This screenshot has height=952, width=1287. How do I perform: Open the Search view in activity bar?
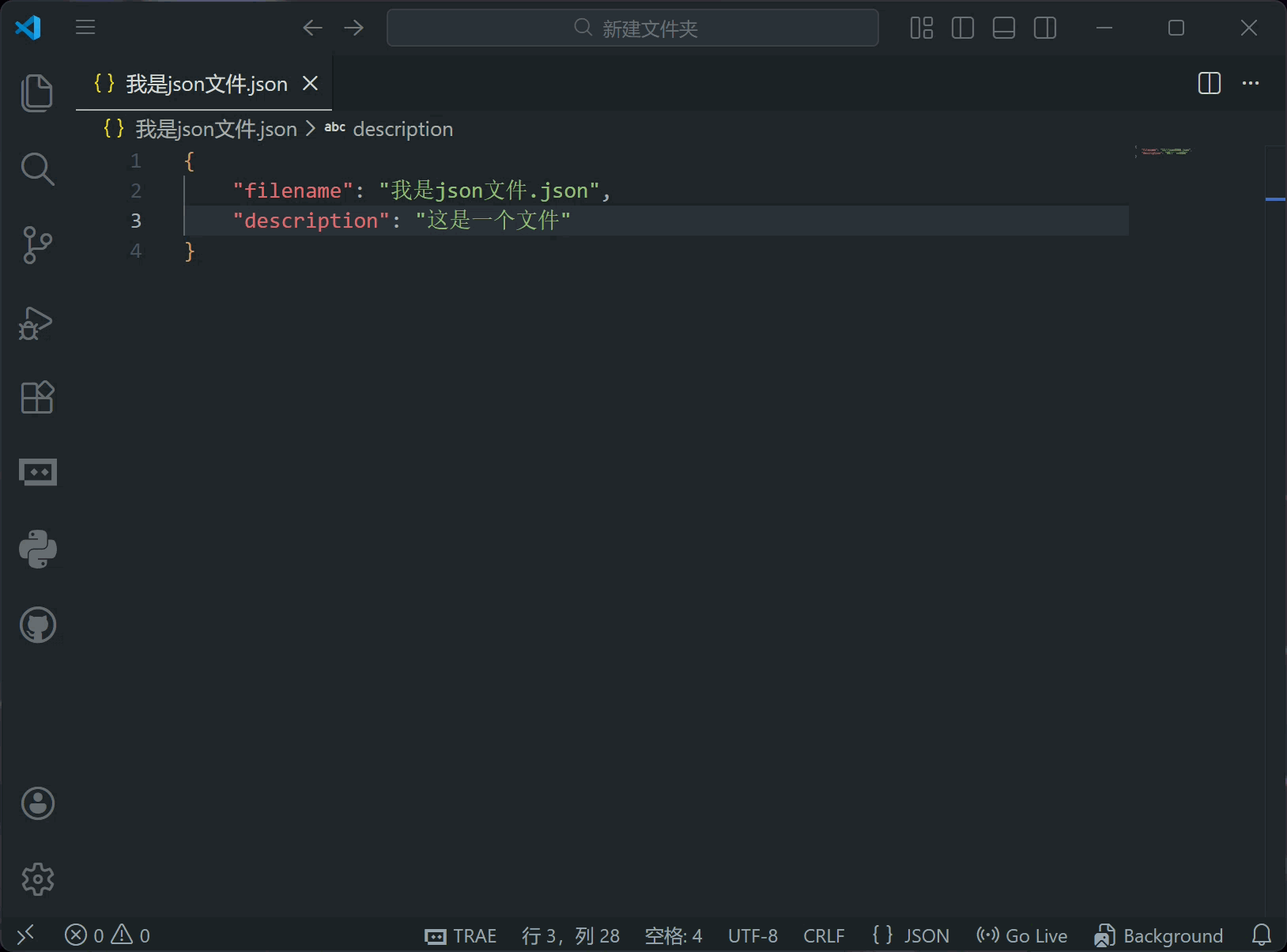(x=37, y=169)
